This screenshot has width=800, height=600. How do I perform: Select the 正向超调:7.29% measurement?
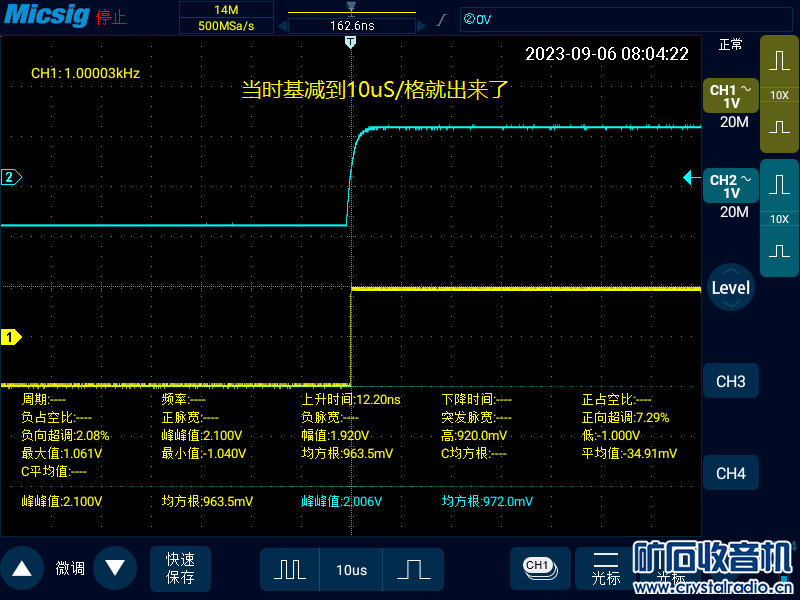[x=626, y=418]
